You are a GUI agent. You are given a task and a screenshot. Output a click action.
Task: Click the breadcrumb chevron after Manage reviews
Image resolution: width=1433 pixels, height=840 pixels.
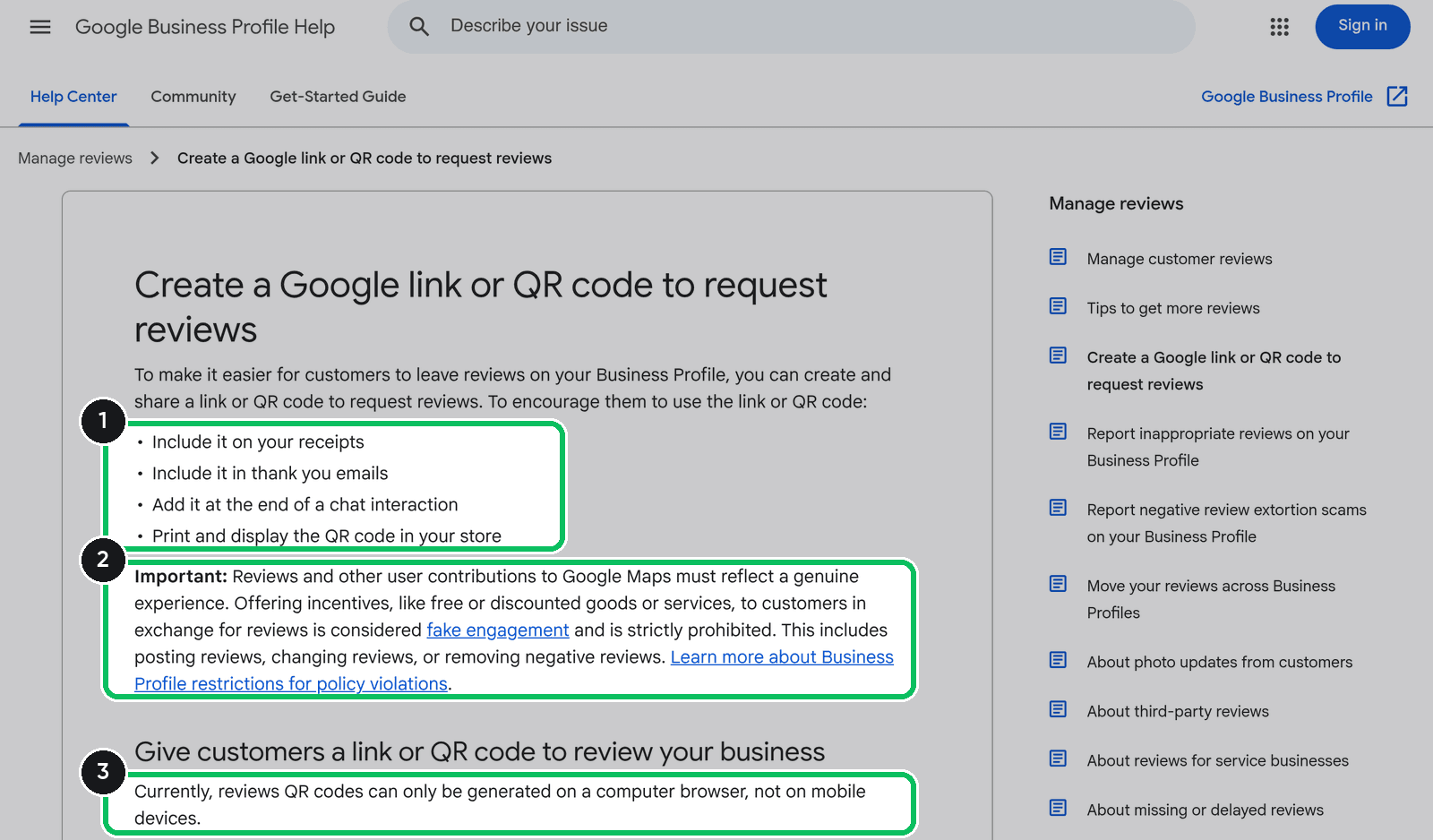coord(155,158)
